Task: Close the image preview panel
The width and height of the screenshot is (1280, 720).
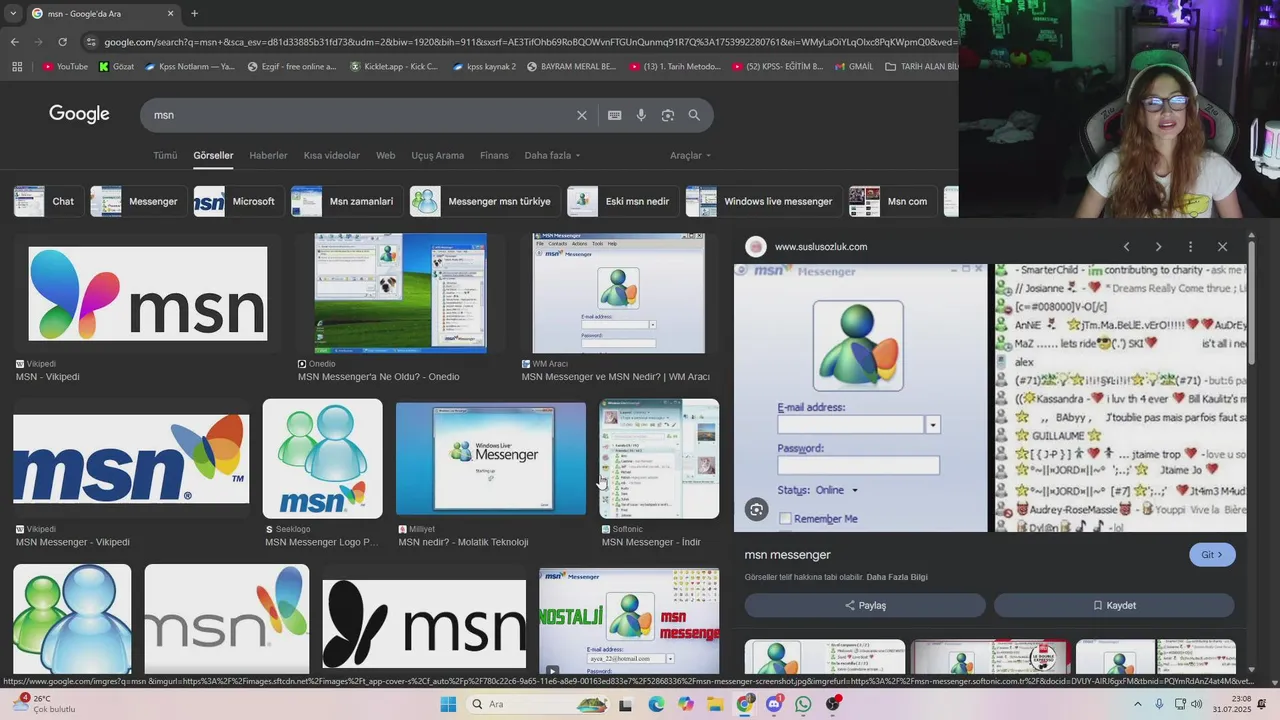Action: point(1222,247)
